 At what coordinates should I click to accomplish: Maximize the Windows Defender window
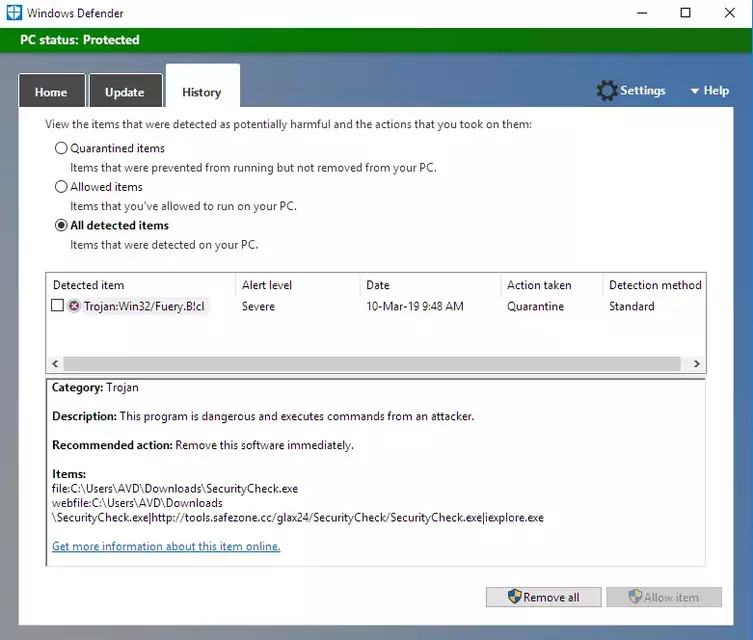(x=686, y=13)
